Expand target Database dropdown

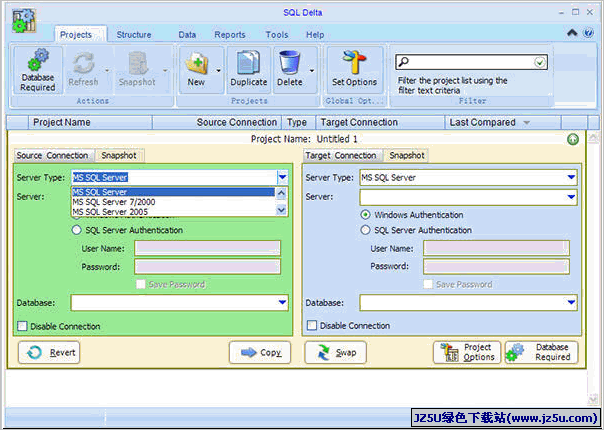click(571, 302)
